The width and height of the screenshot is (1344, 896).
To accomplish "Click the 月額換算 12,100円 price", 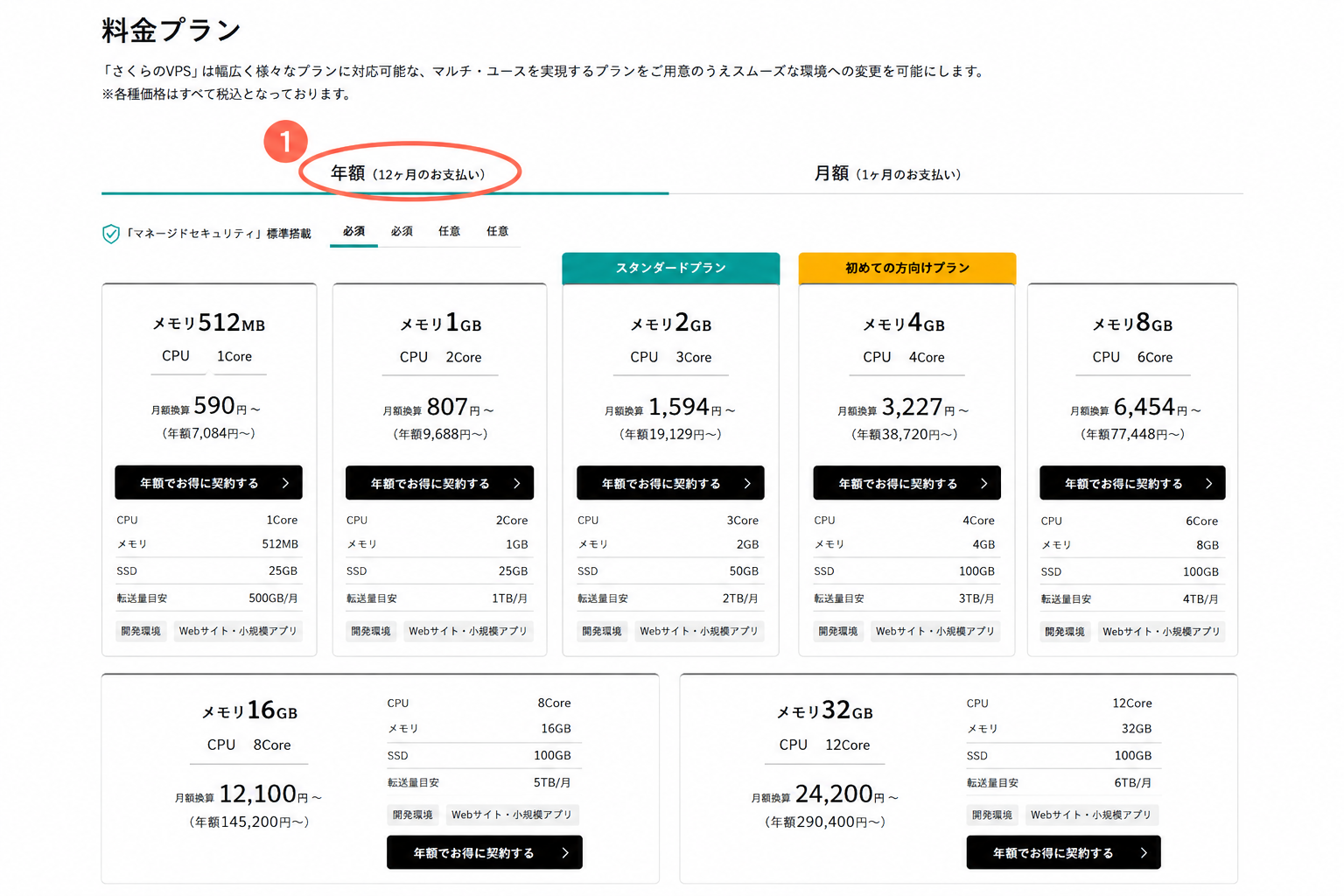I will pos(248,794).
